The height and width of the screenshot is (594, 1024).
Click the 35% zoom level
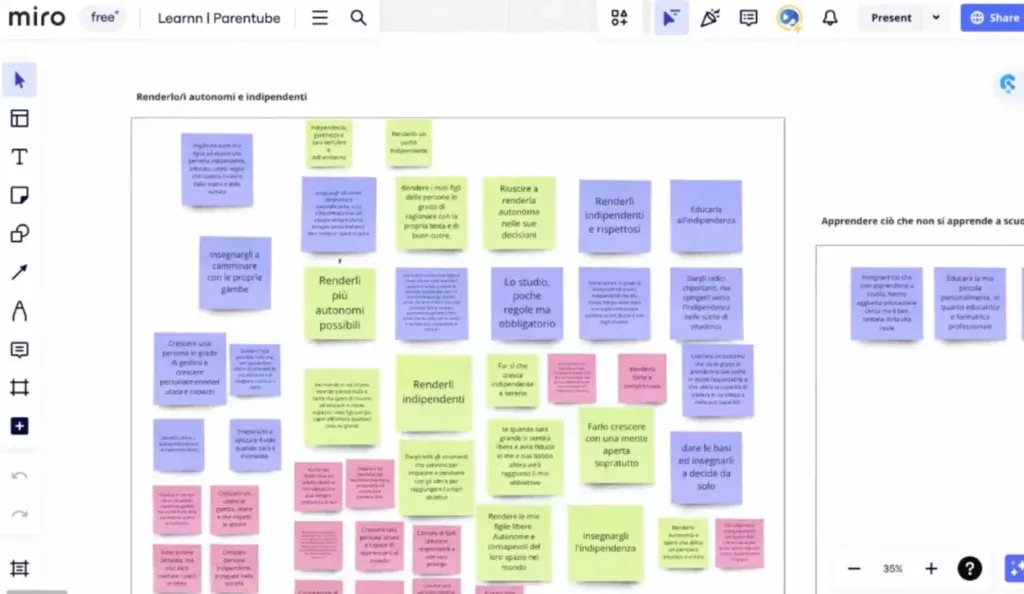(x=892, y=569)
